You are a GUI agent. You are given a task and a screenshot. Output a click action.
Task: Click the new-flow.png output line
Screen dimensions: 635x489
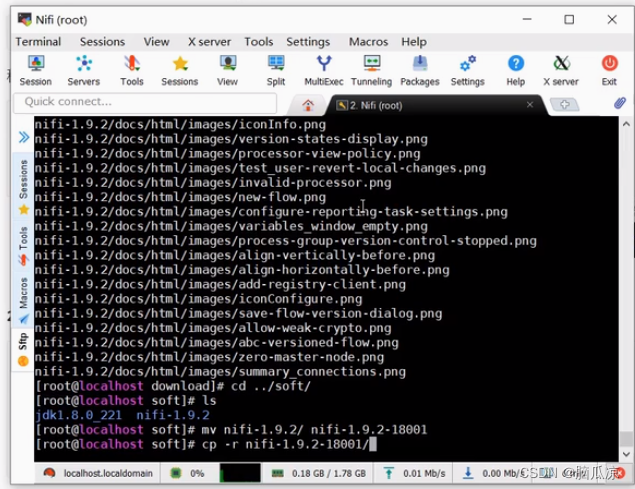(180, 197)
